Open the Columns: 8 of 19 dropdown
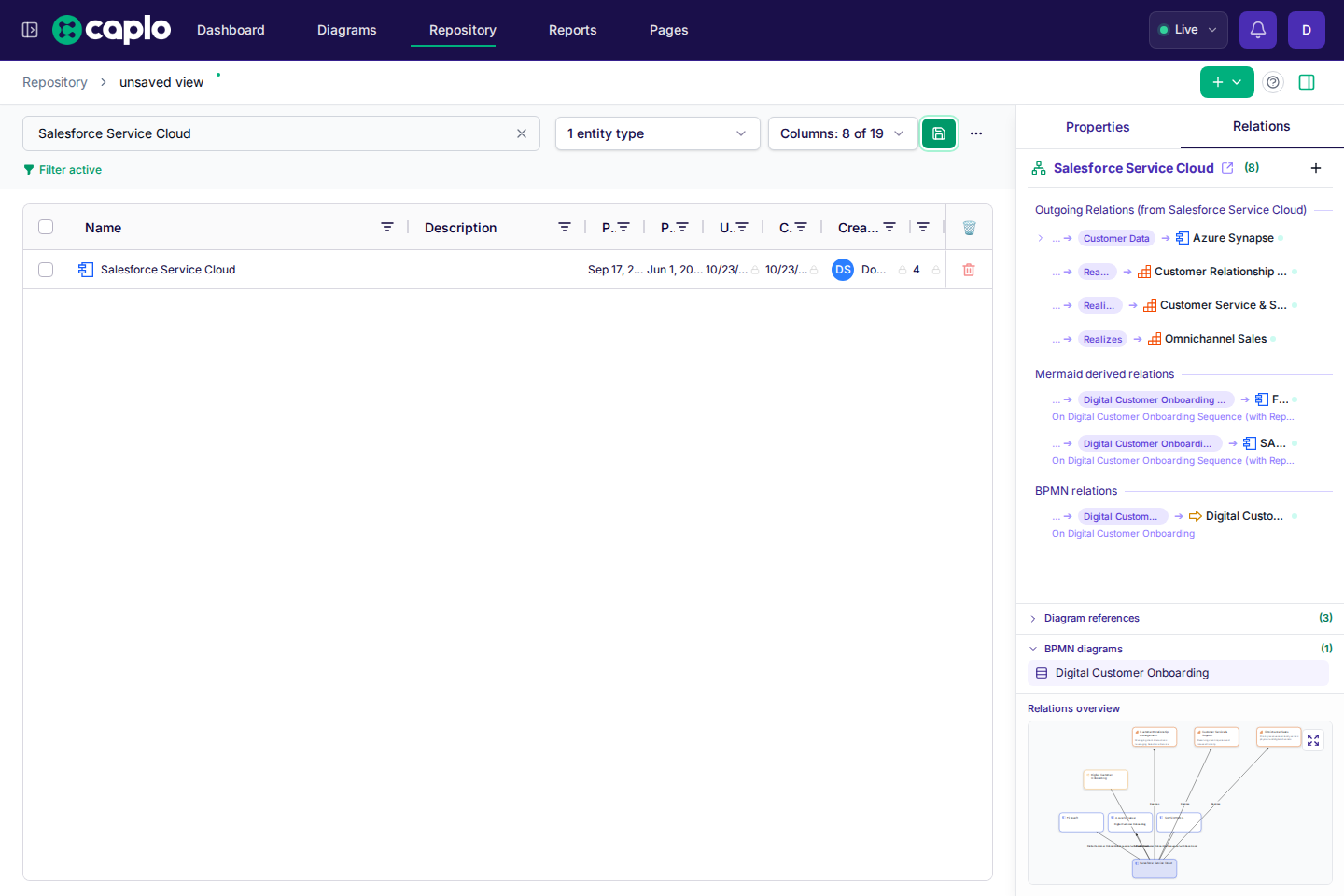This screenshot has height=896, width=1344. point(843,133)
